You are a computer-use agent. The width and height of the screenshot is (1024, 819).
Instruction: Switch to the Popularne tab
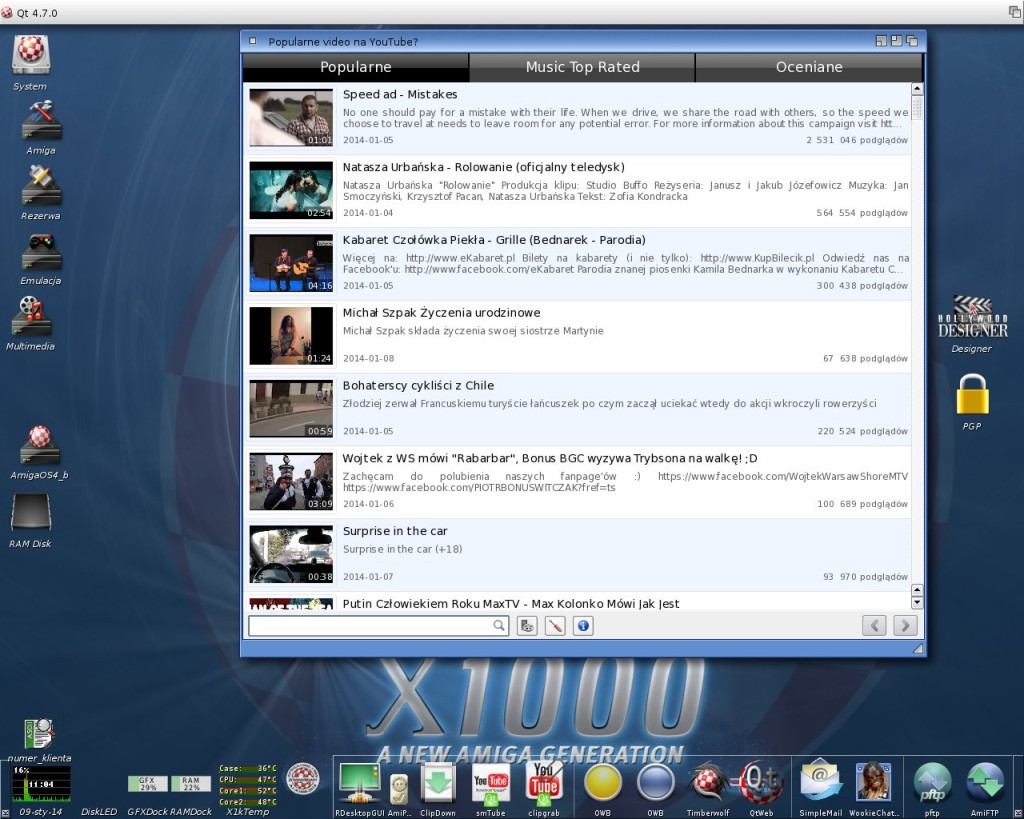tap(356, 67)
